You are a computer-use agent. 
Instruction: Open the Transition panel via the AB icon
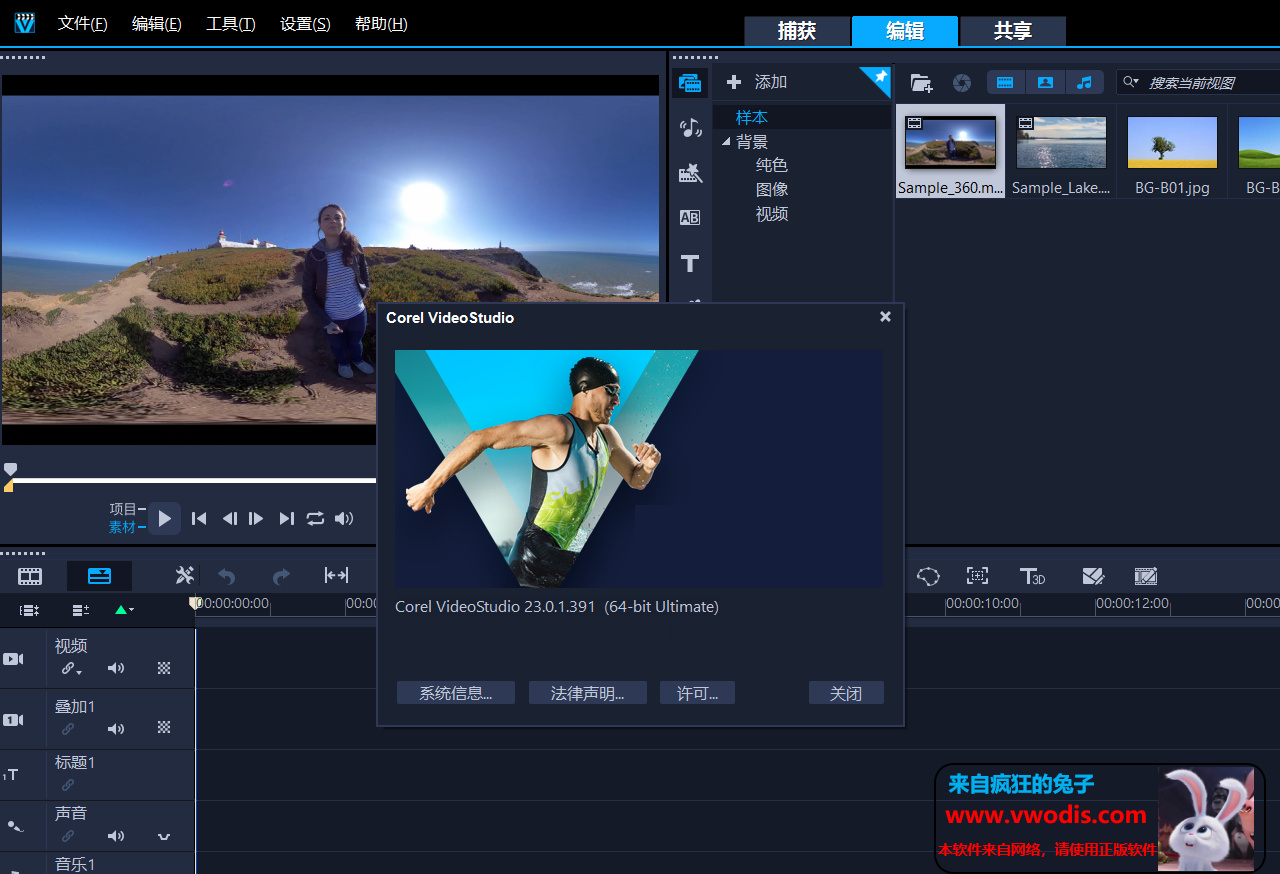point(690,217)
